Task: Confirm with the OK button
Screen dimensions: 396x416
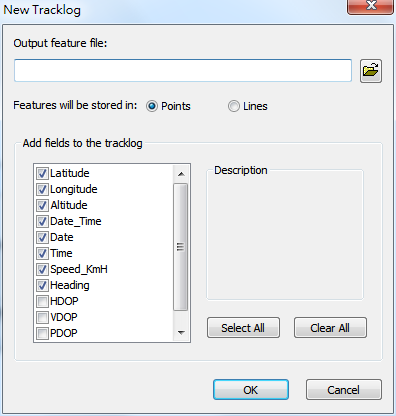Action: click(251, 389)
